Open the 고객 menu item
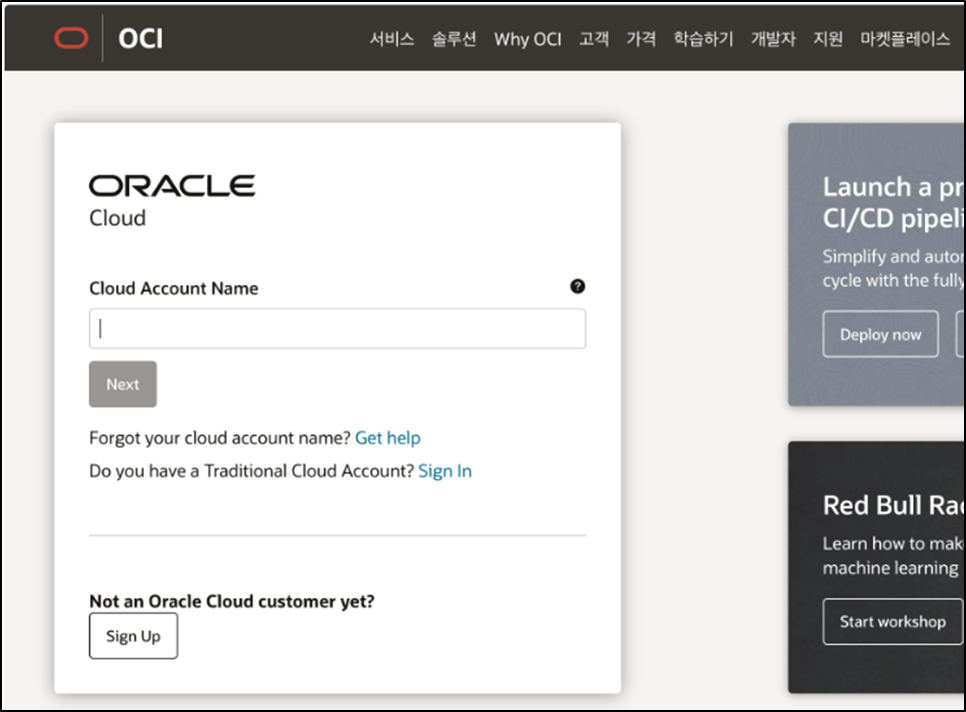The height and width of the screenshot is (712, 966). point(594,39)
